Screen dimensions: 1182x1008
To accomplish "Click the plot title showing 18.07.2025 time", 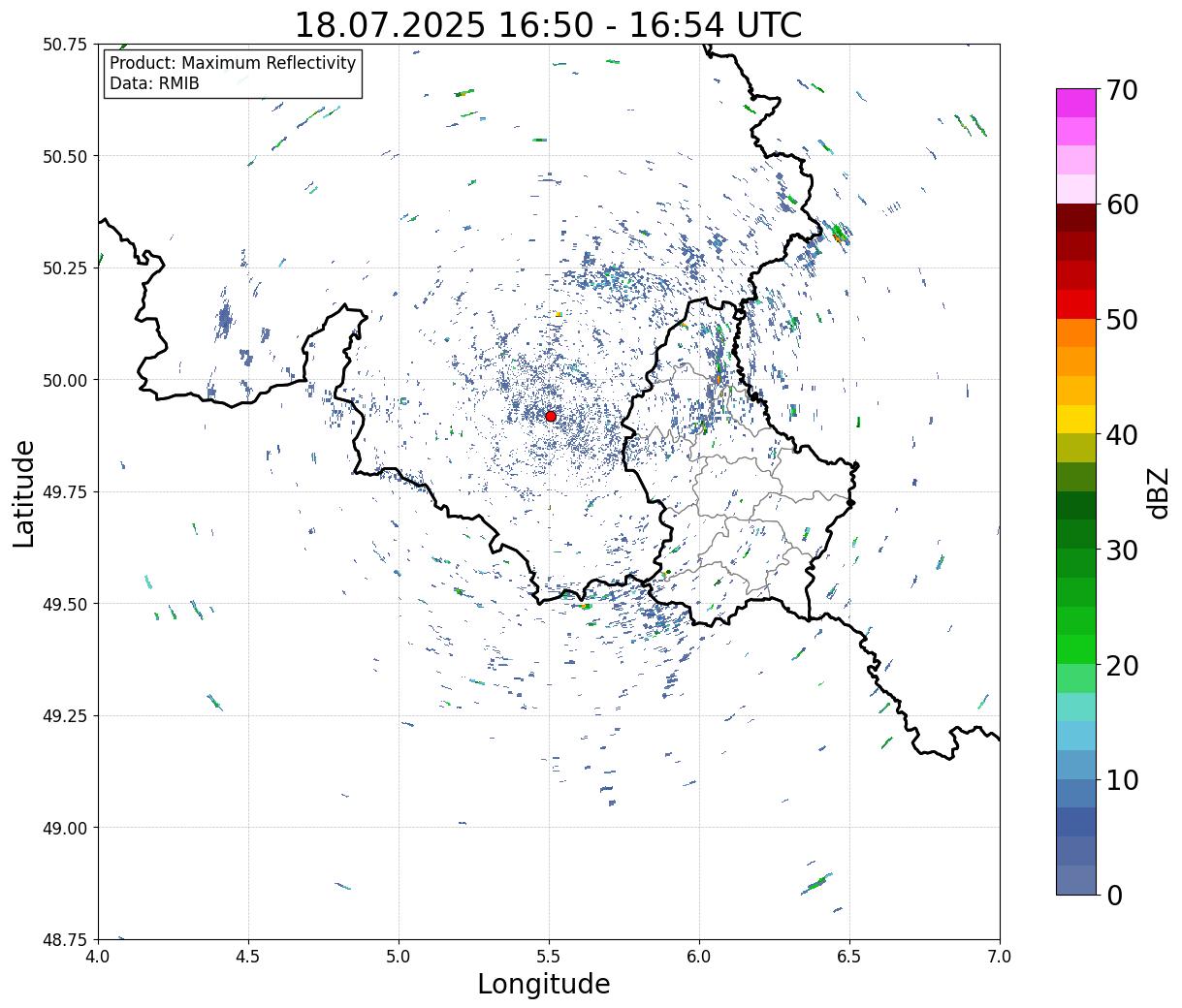I will [x=548, y=24].
